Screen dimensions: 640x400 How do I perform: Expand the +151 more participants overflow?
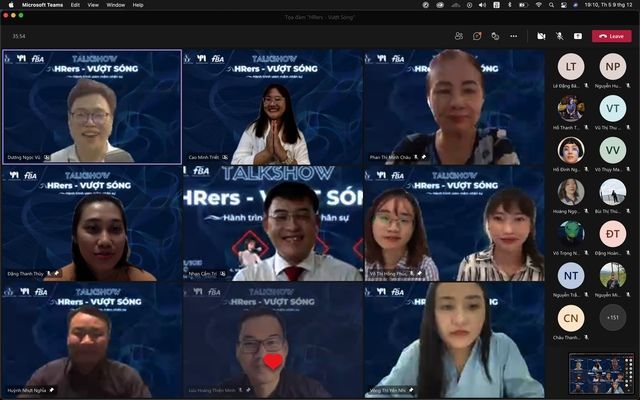(612, 319)
